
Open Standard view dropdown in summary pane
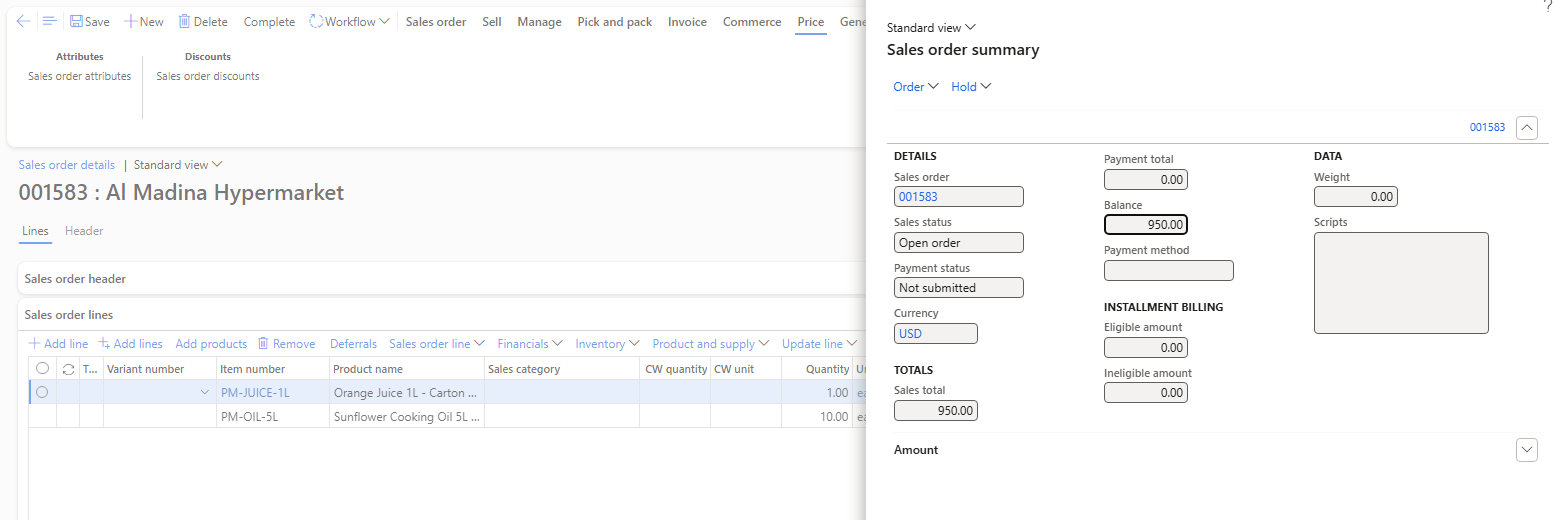click(x=931, y=28)
